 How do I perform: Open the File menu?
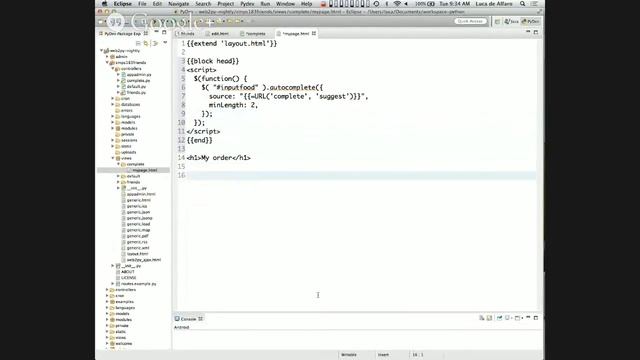142,4
